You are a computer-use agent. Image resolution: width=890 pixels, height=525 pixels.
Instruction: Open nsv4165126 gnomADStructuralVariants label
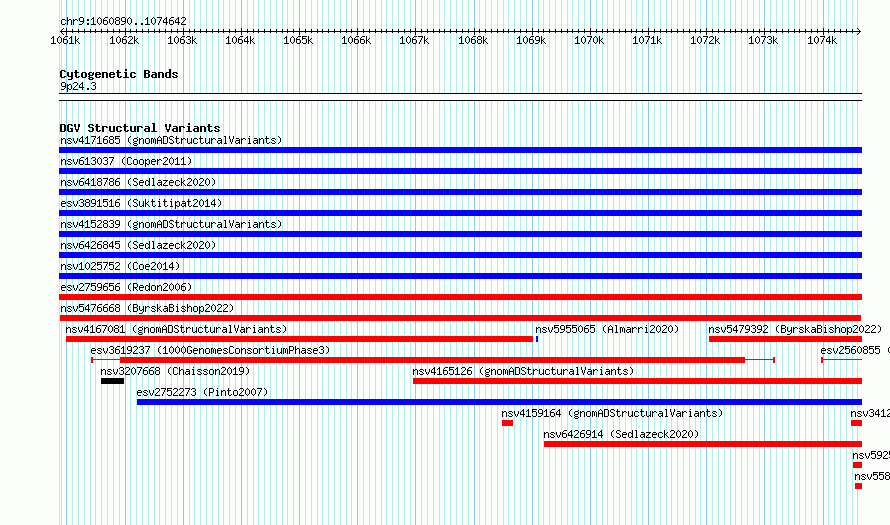click(x=523, y=371)
